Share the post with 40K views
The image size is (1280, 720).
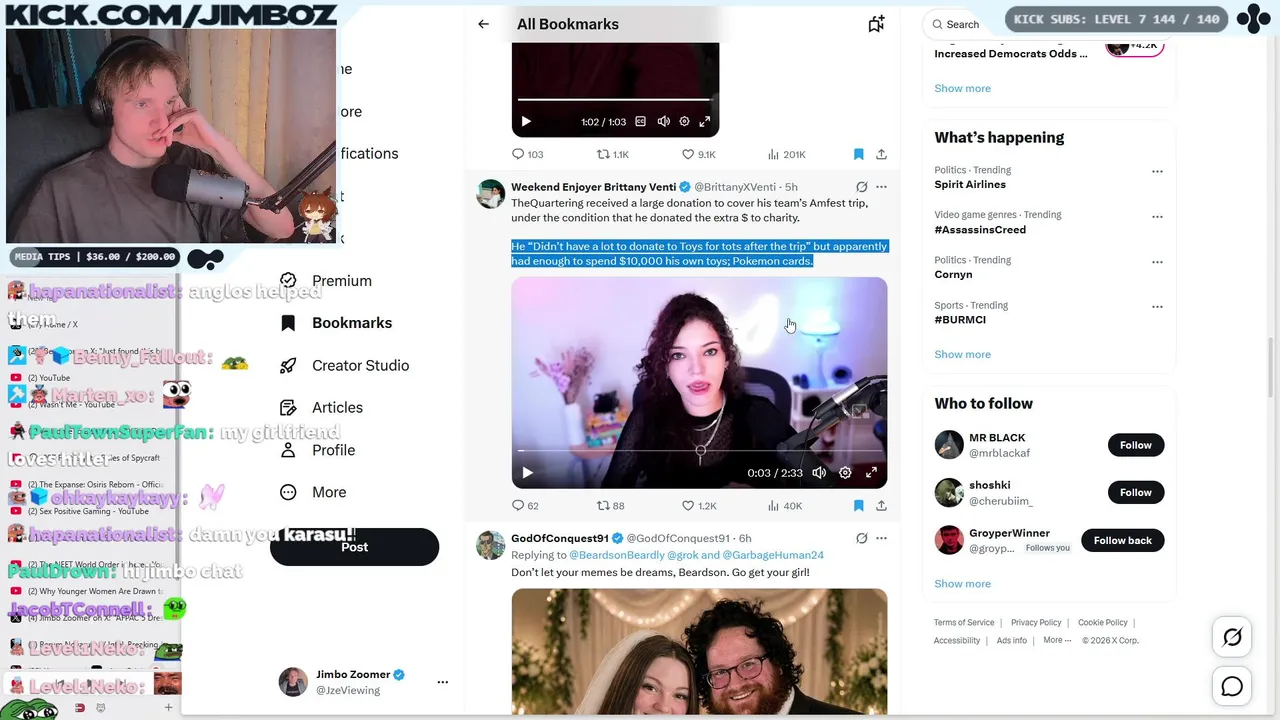[881, 506]
